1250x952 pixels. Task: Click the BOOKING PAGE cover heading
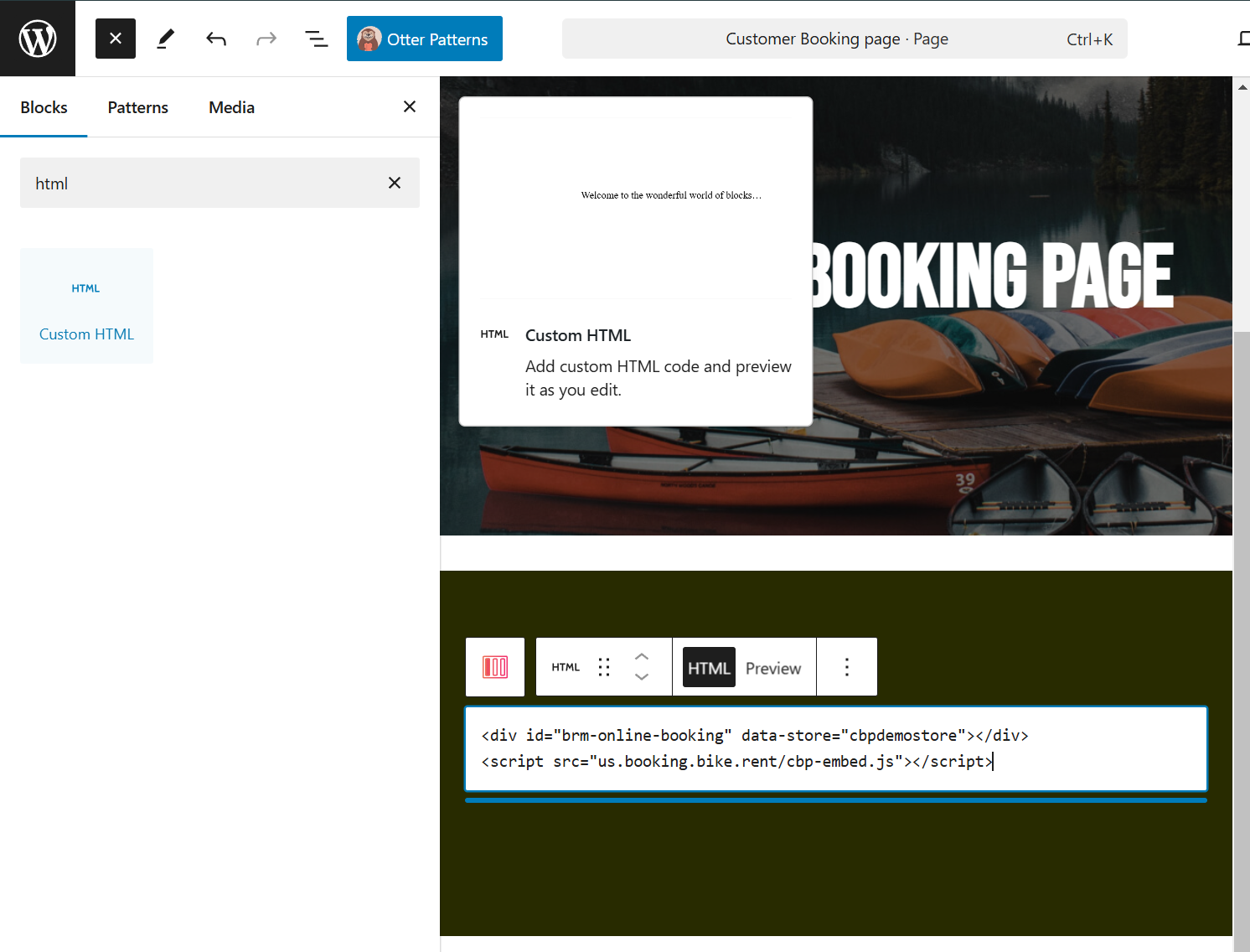(x=993, y=276)
